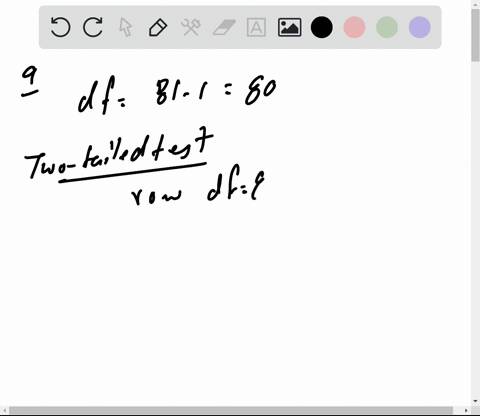
Task: Click the horizontal scrollbar thumb
Action: [231, 410]
